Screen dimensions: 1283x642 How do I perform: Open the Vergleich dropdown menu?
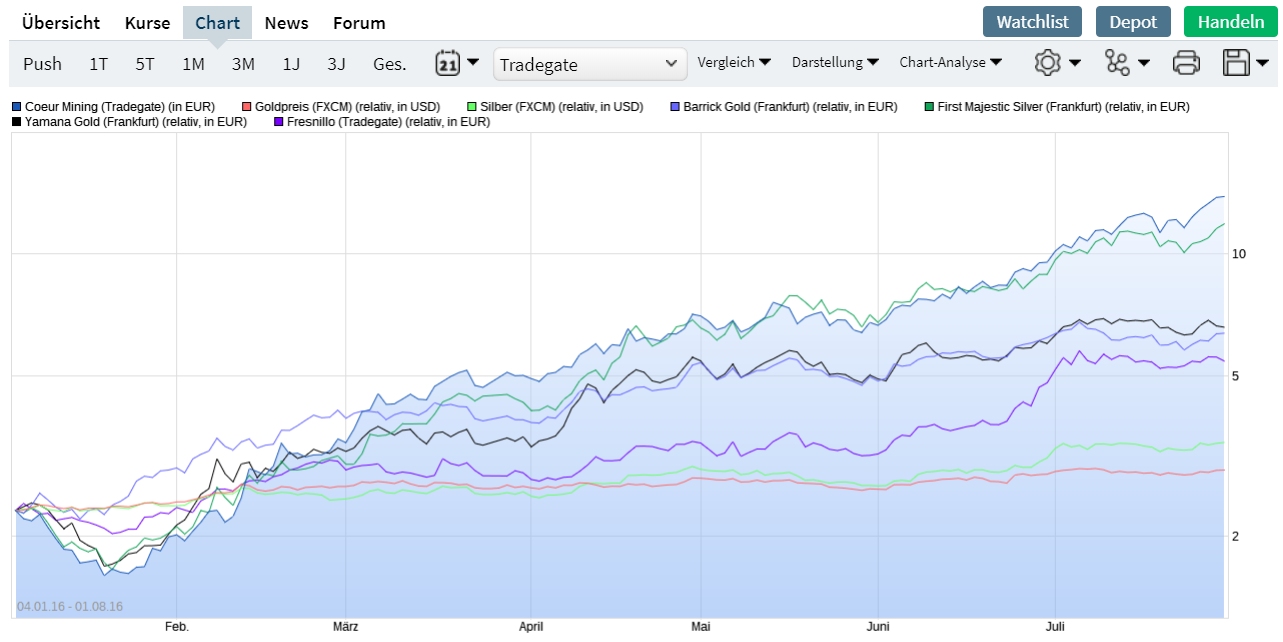[x=735, y=62]
